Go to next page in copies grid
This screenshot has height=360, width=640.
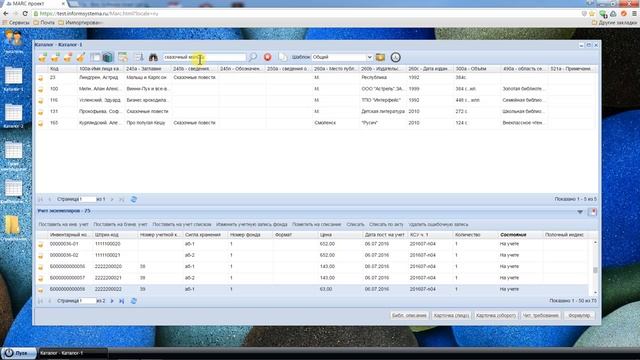tap(112, 301)
